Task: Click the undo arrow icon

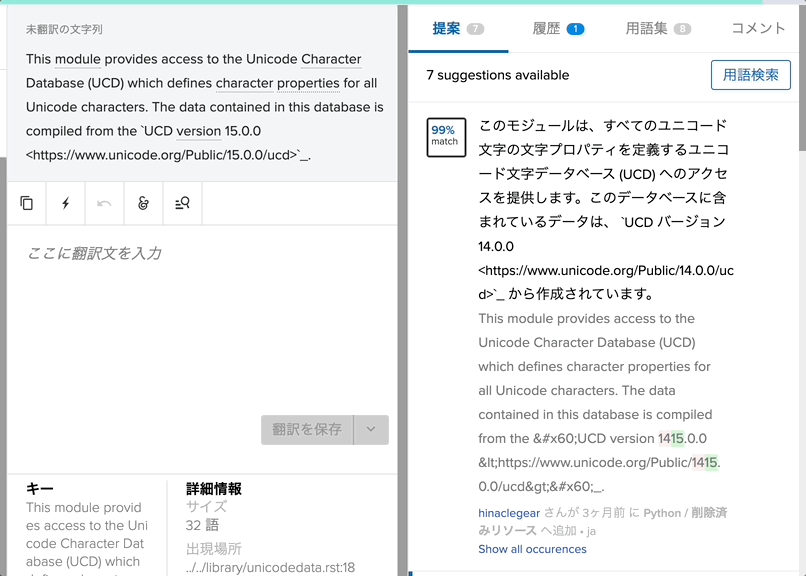Action: [x=104, y=203]
